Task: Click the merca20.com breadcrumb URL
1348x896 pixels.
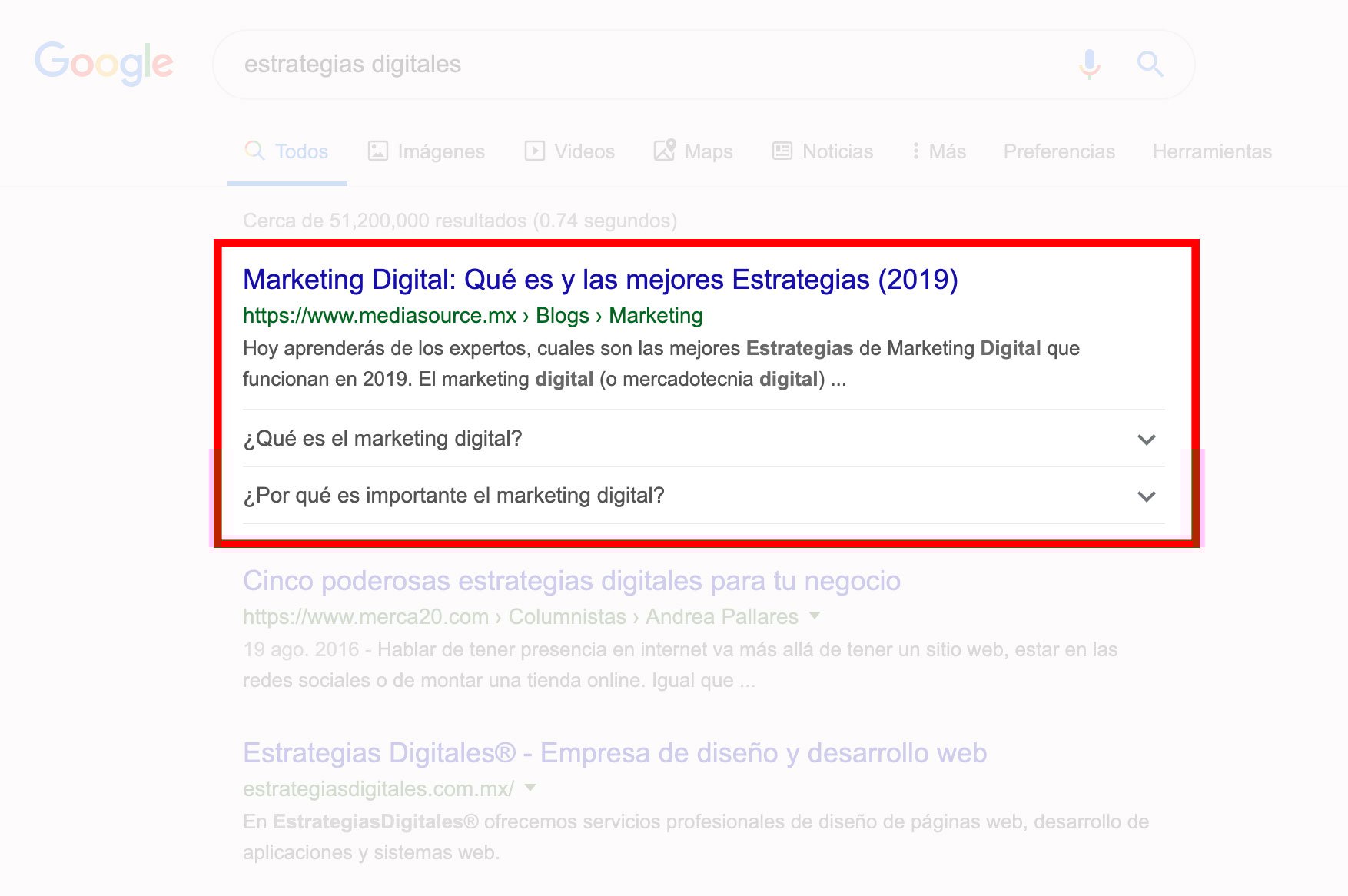Action: [520, 617]
